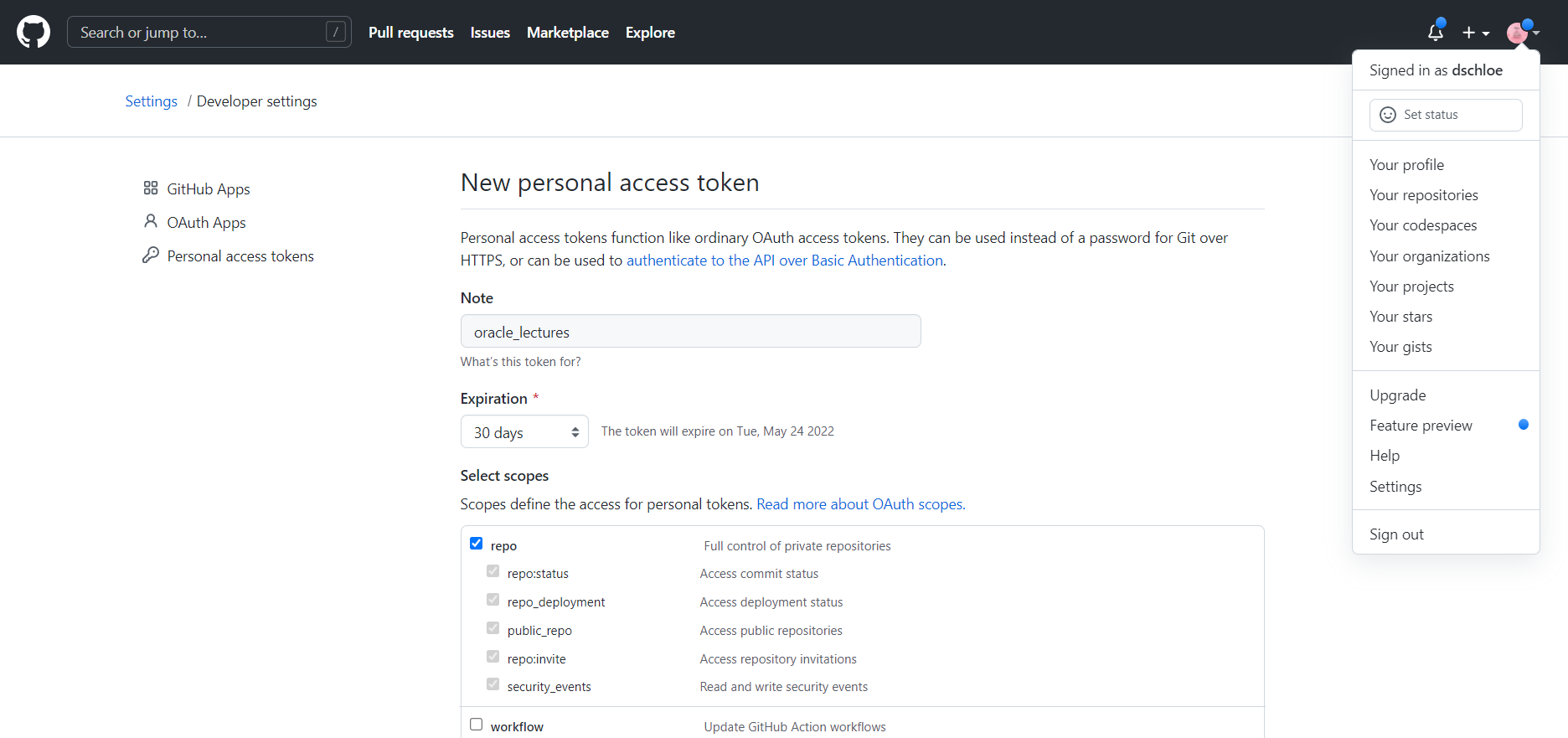1568x738 pixels.
Task: Toggle the public_repo checkbox
Action: tap(493, 628)
